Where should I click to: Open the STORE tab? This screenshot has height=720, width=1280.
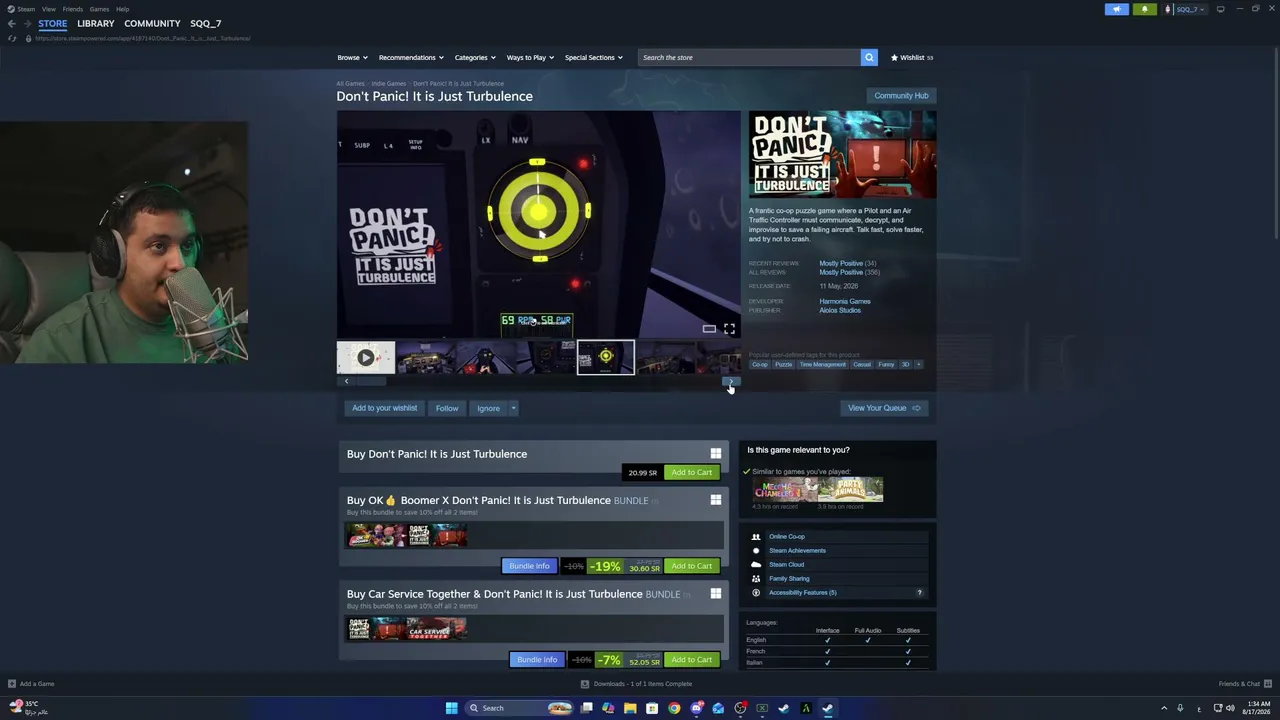tap(53, 23)
